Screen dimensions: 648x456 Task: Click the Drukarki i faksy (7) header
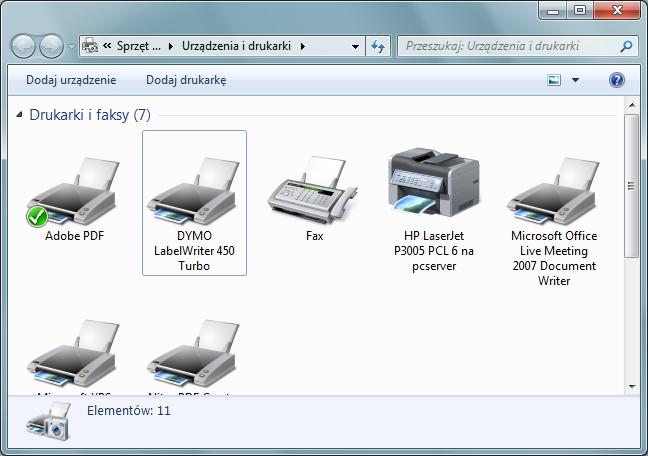(x=90, y=115)
